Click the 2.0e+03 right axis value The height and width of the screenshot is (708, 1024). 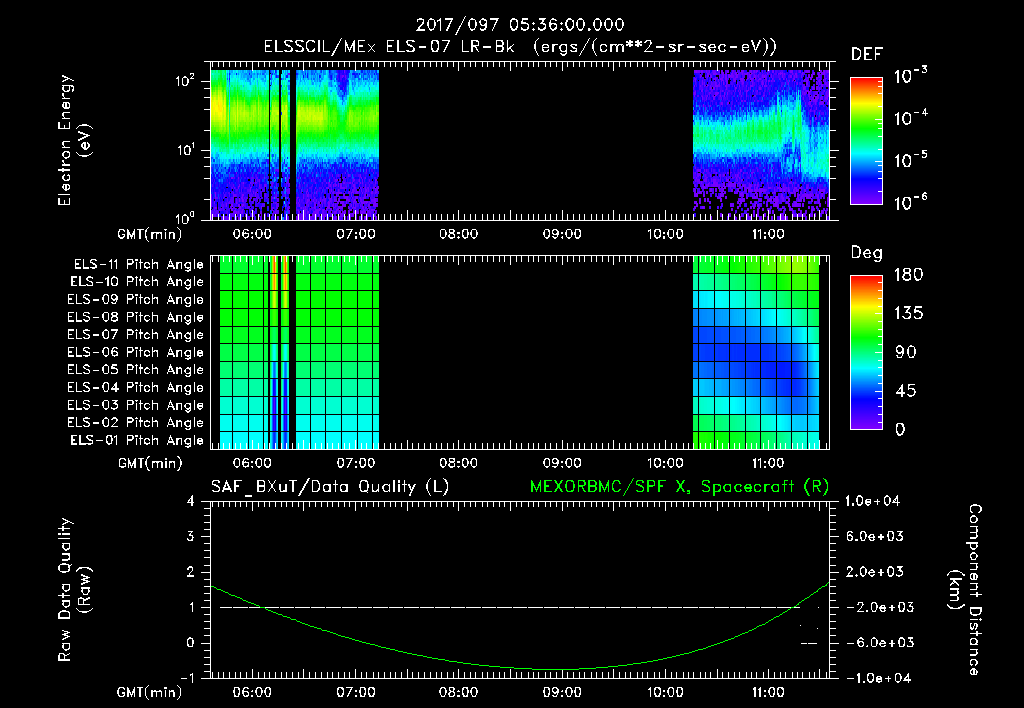pos(873,571)
